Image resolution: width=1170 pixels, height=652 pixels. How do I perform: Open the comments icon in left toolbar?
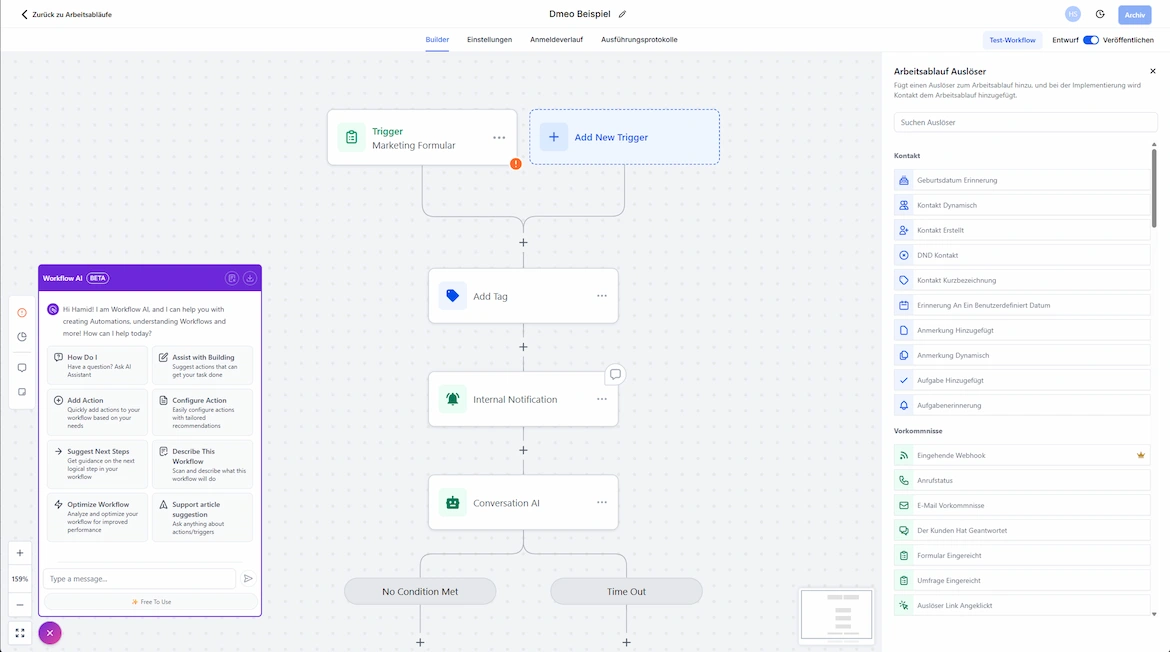pyautogui.click(x=22, y=368)
